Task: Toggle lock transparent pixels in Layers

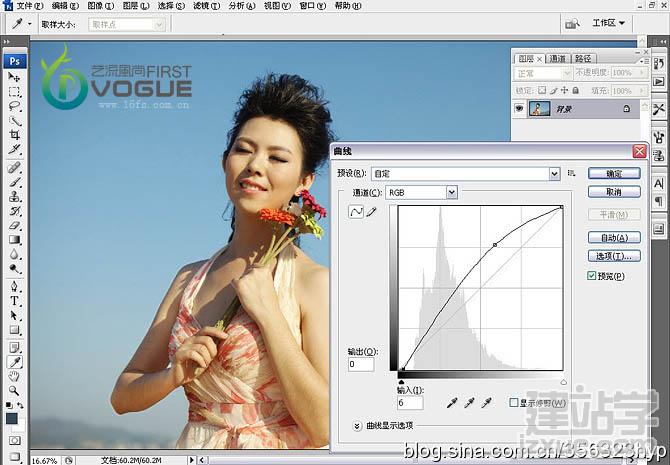Action: pos(542,90)
